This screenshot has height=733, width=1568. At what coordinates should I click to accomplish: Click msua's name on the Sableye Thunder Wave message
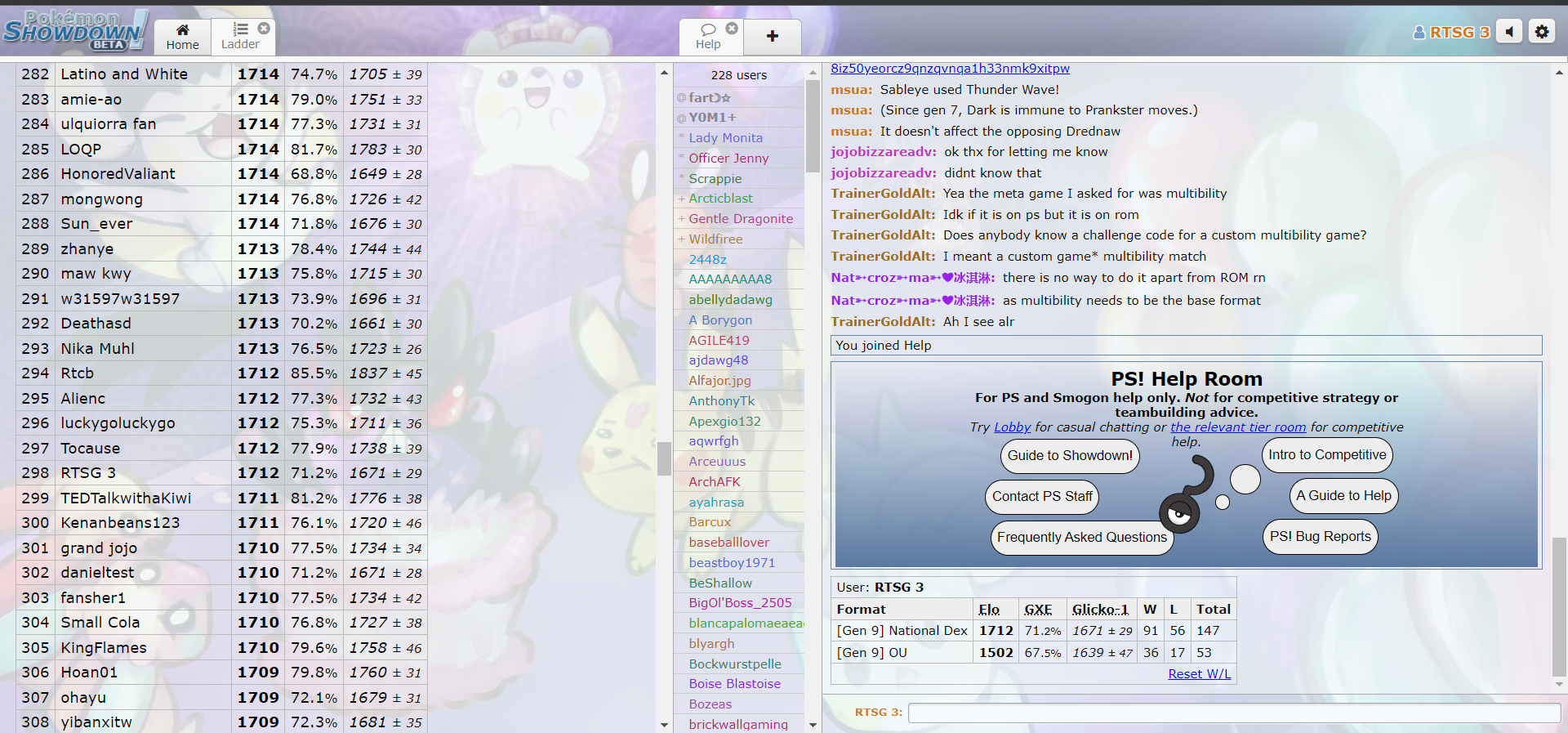[x=852, y=89]
